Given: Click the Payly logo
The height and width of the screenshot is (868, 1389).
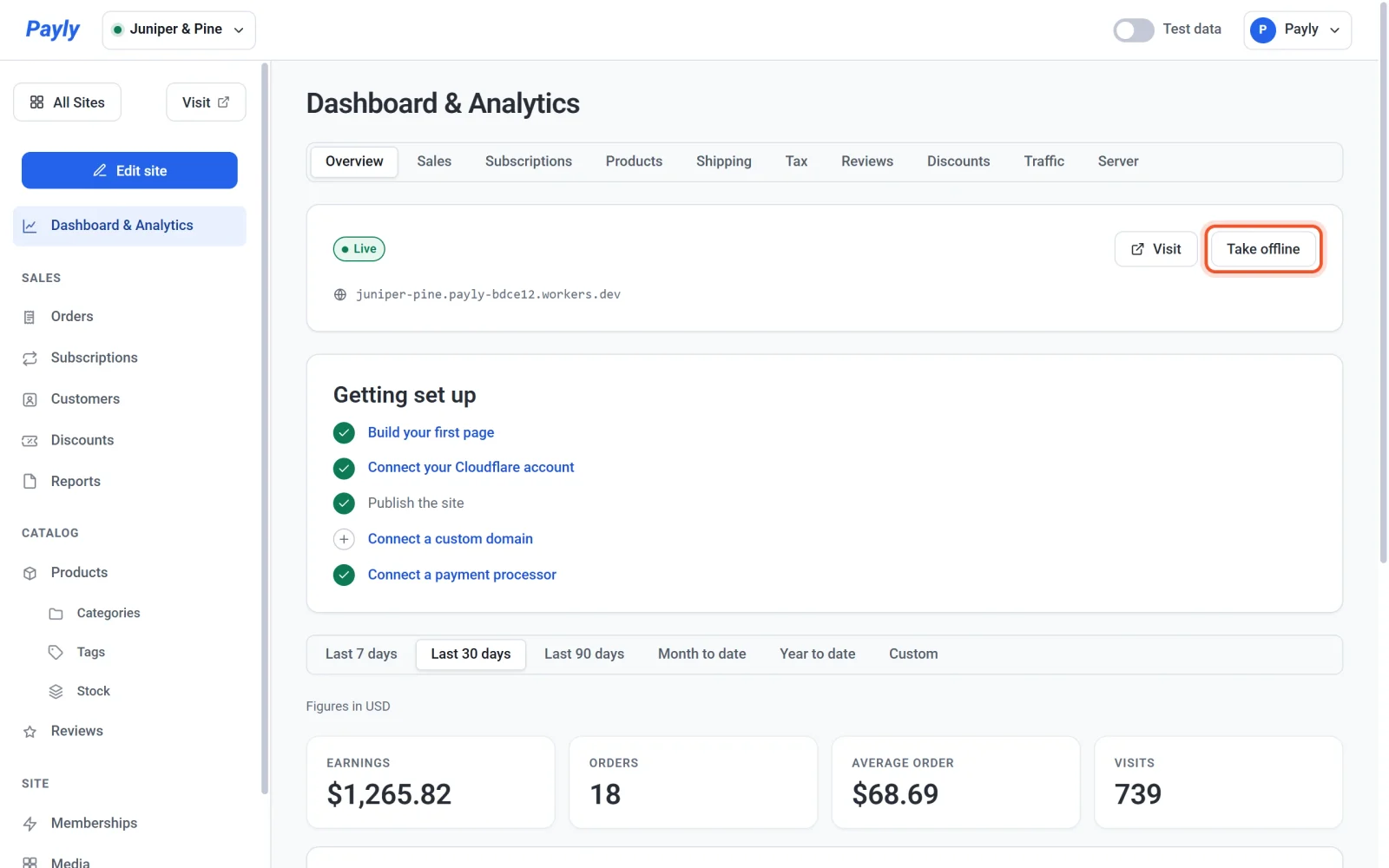Looking at the screenshot, I should (x=52, y=30).
